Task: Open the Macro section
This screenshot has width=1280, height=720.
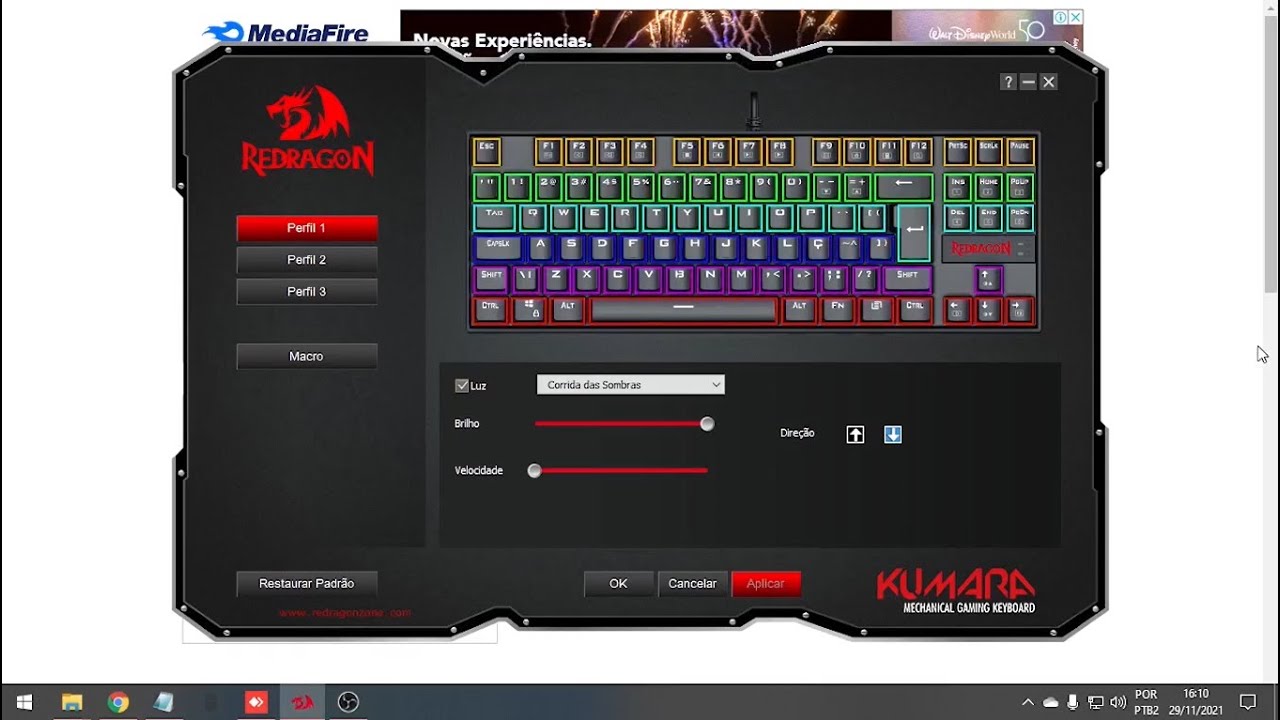Action: pos(307,356)
